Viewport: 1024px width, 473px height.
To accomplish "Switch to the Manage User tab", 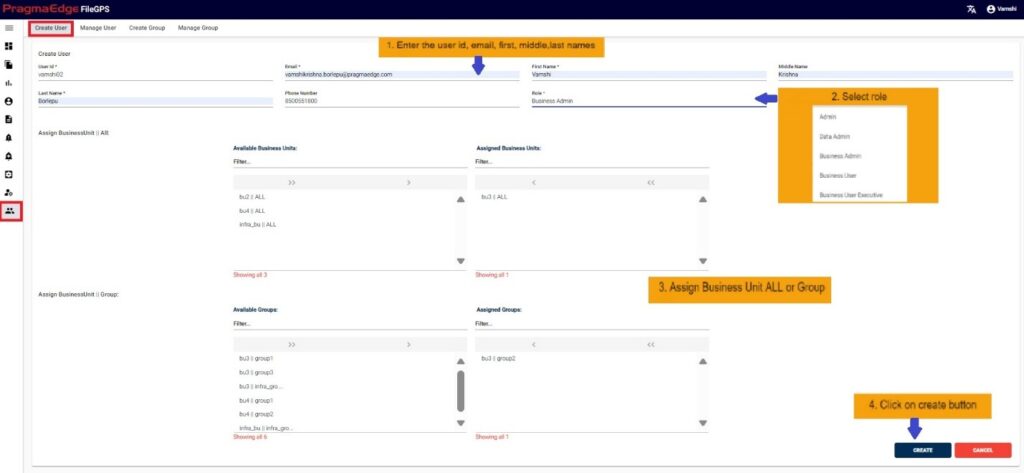I will (98, 28).
